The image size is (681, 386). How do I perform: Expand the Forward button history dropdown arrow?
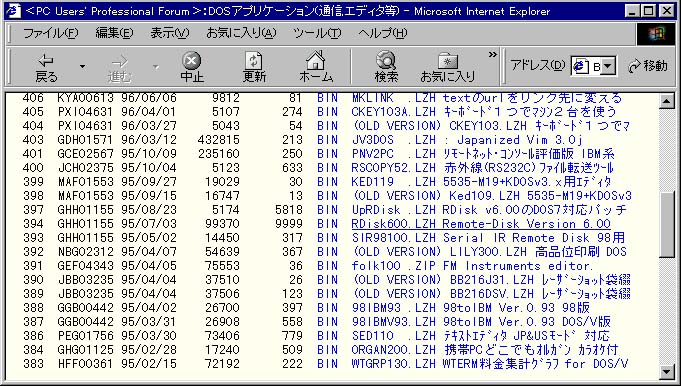[155, 67]
